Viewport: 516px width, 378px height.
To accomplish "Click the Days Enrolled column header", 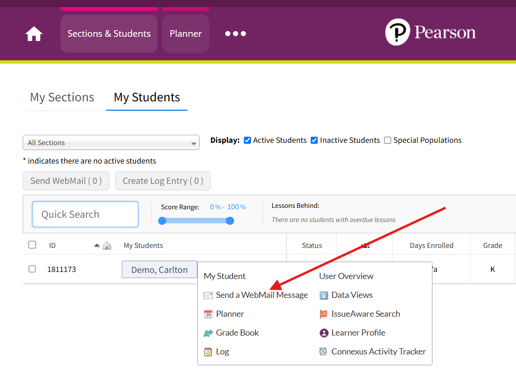I will pyautogui.click(x=431, y=246).
